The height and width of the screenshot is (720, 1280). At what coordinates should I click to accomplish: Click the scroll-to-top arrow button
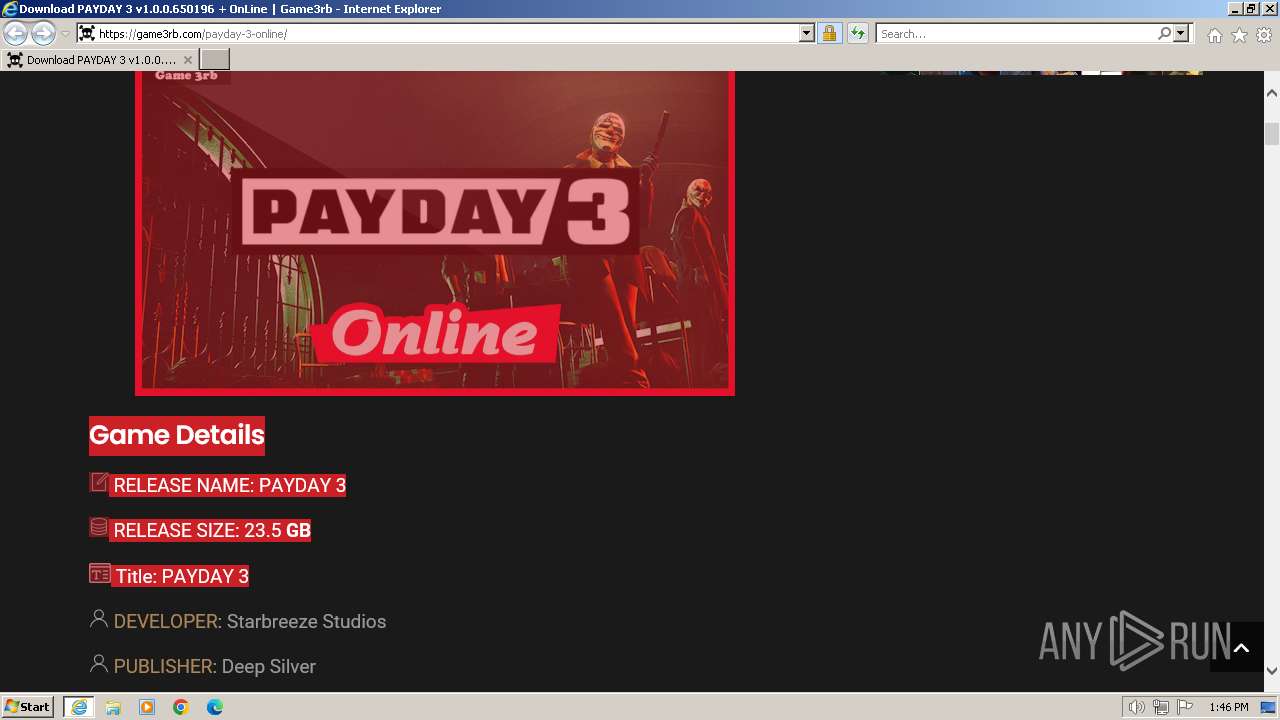click(x=1241, y=648)
